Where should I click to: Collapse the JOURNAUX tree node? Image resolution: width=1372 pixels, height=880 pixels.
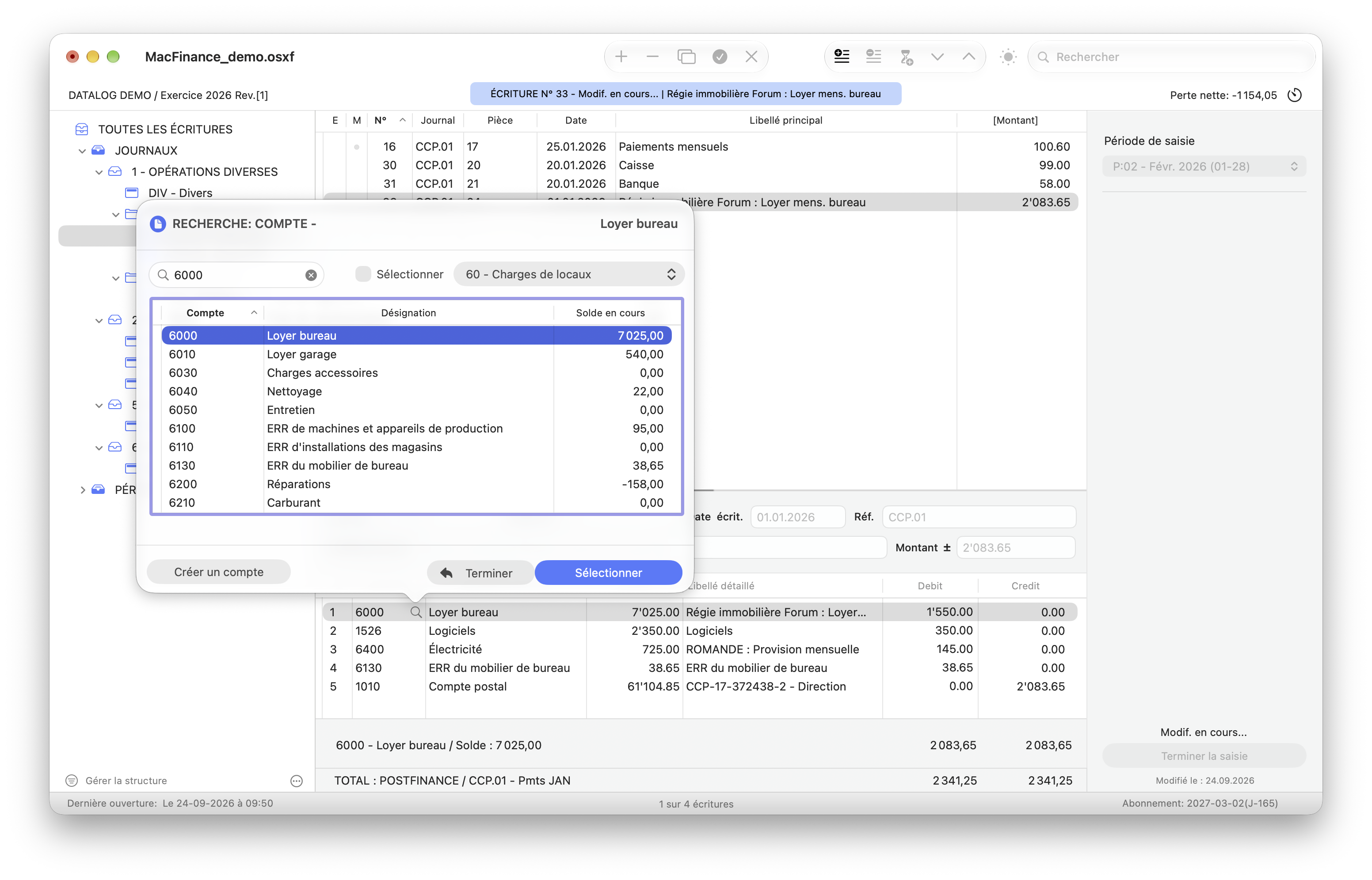point(82,151)
